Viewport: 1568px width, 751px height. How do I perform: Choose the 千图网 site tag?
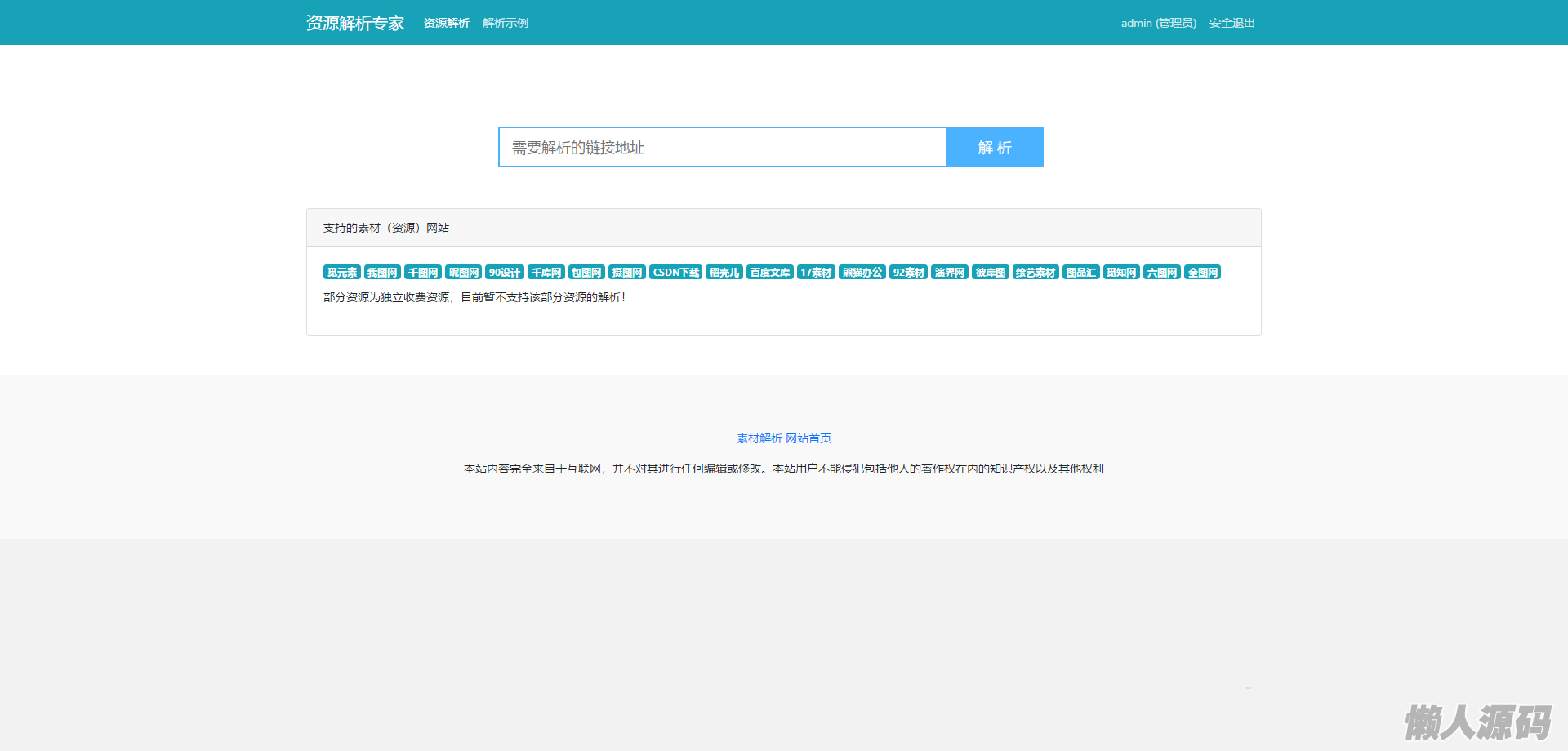pyautogui.click(x=422, y=273)
